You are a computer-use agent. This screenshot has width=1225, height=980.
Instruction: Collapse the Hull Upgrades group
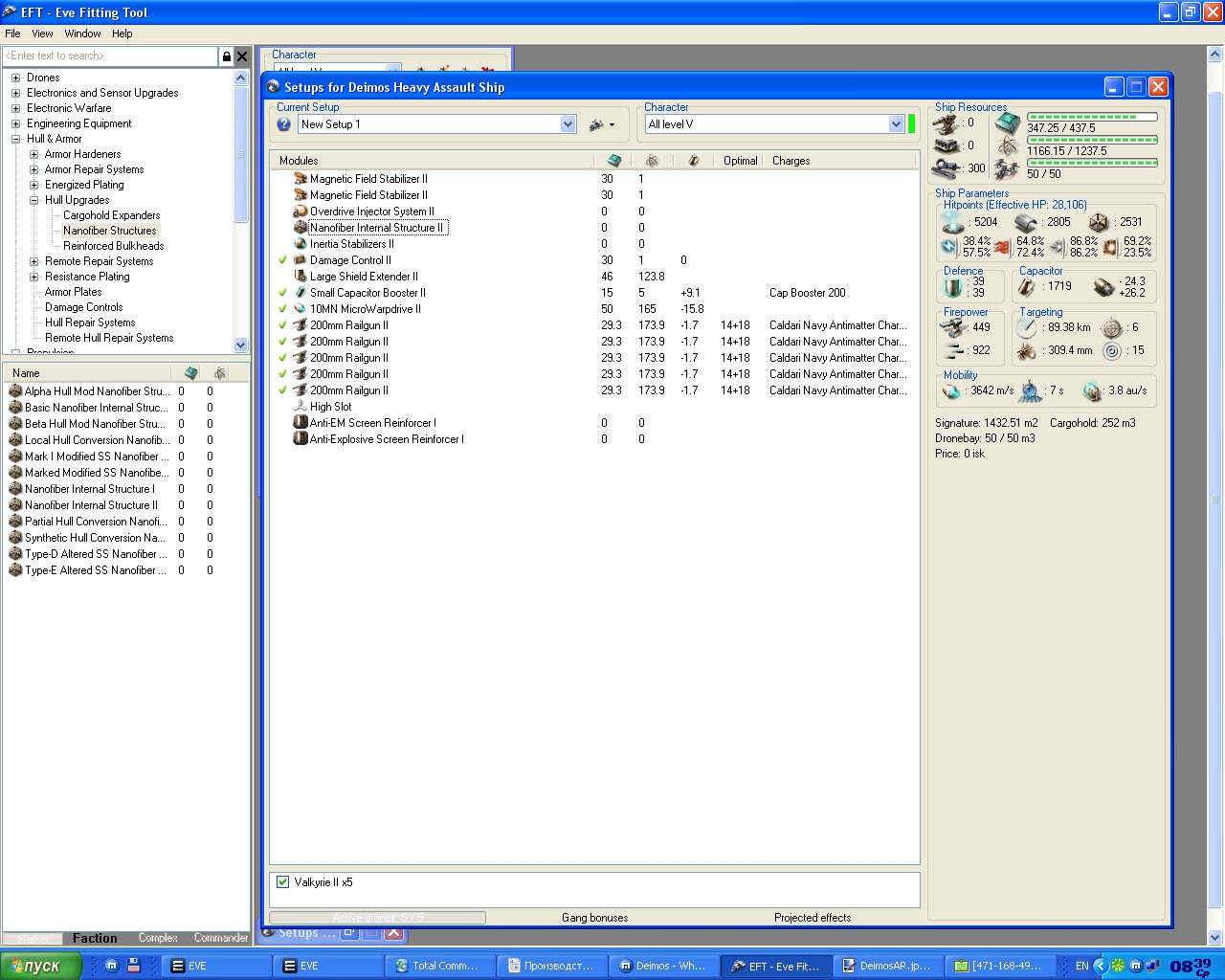coord(33,200)
